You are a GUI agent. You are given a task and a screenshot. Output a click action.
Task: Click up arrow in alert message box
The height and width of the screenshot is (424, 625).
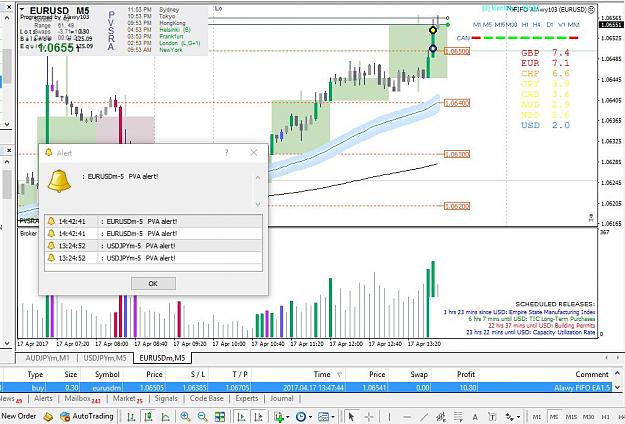258,178
